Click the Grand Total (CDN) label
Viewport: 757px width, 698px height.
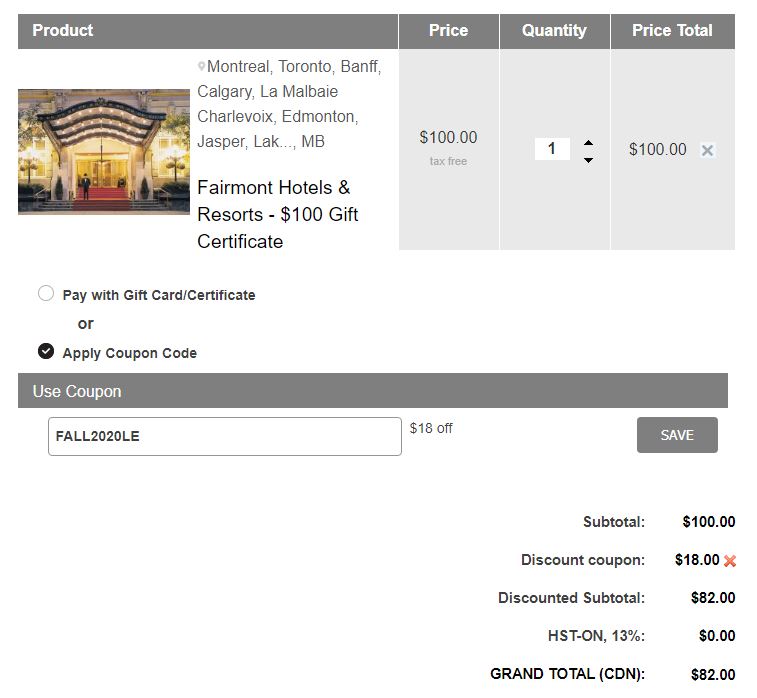(x=567, y=674)
